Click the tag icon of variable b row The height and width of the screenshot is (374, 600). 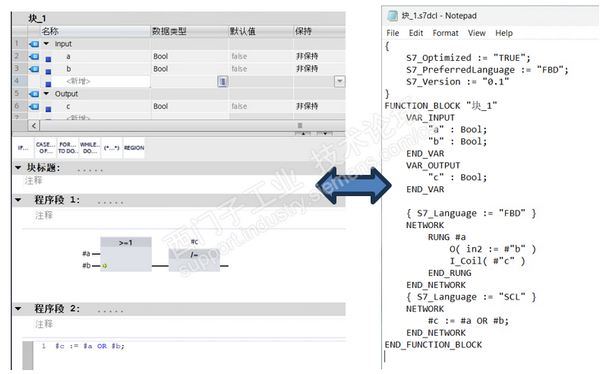pos(34,69)
